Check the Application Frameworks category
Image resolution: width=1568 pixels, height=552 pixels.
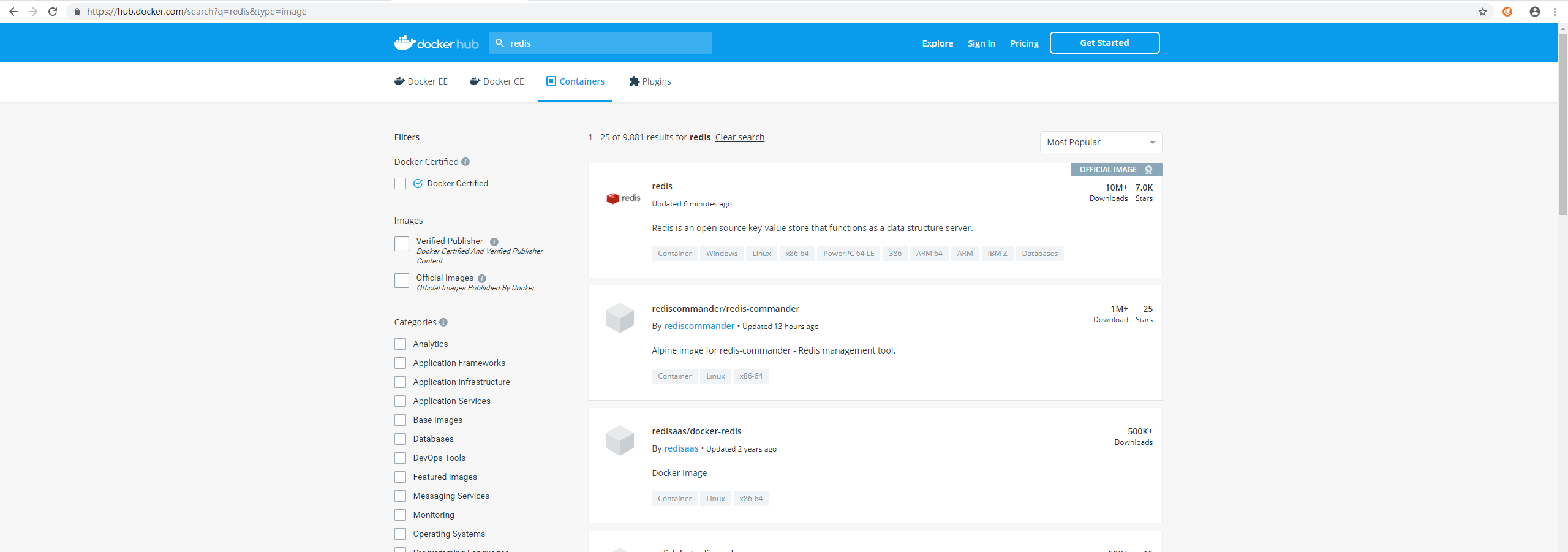[400, 363]
